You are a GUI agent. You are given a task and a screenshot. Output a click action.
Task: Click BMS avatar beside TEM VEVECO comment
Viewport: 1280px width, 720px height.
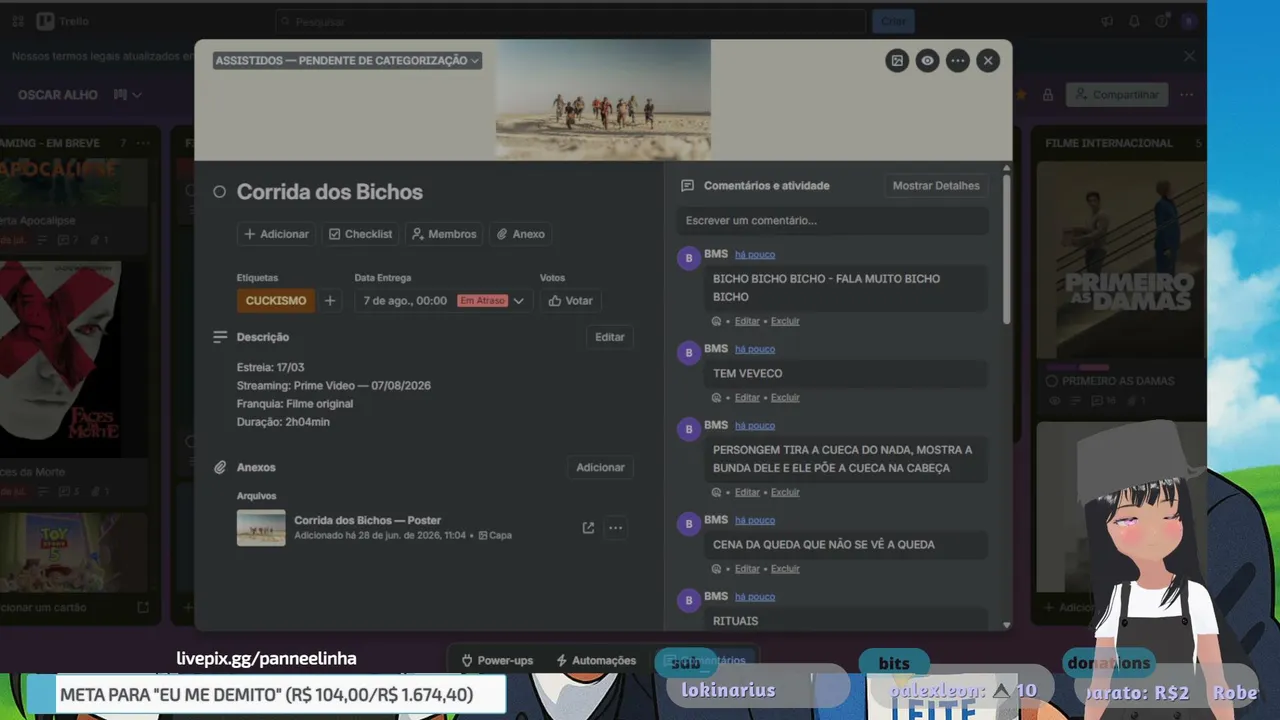point(688,353)
